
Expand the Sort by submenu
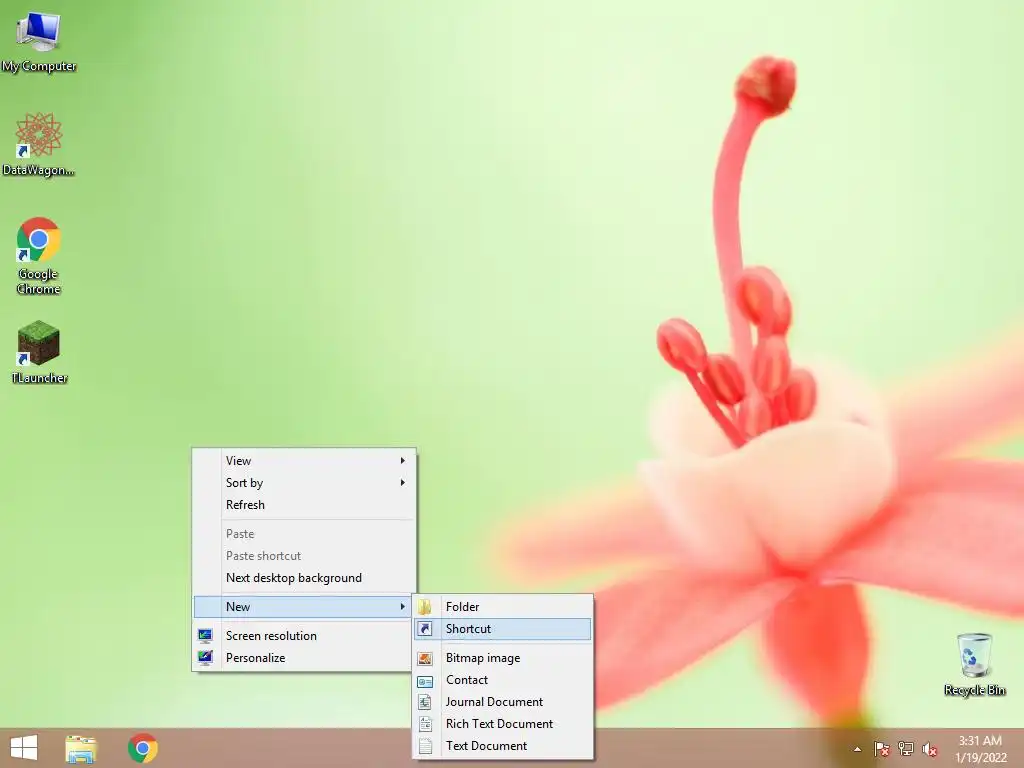coord(304,483)
